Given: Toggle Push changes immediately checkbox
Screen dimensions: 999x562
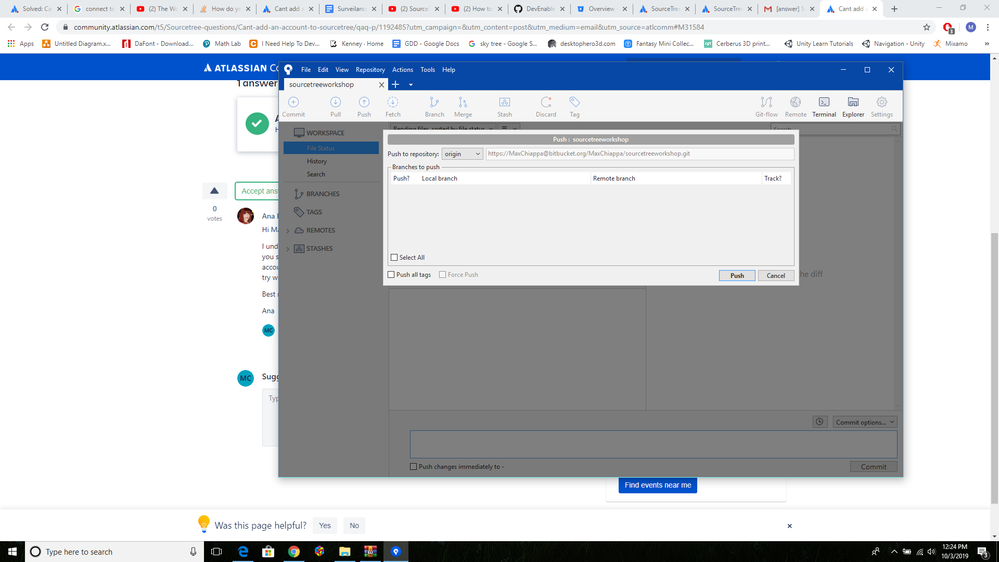Looking at the screenshot, I should (413, 466).
